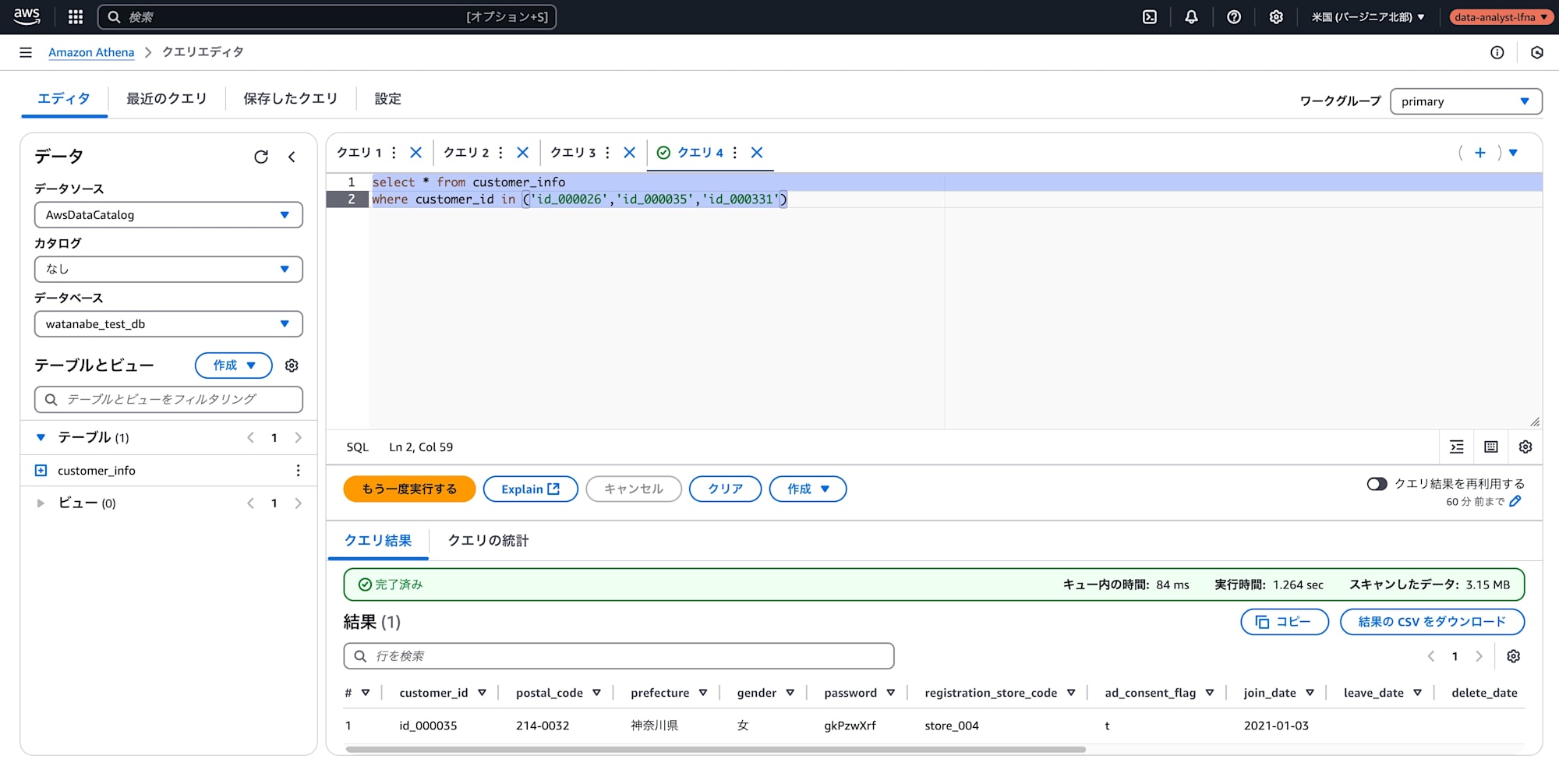The image size is (1559, 784).
Task: Toggle the side navigation hamburger menu
Action: pos(26,52)
